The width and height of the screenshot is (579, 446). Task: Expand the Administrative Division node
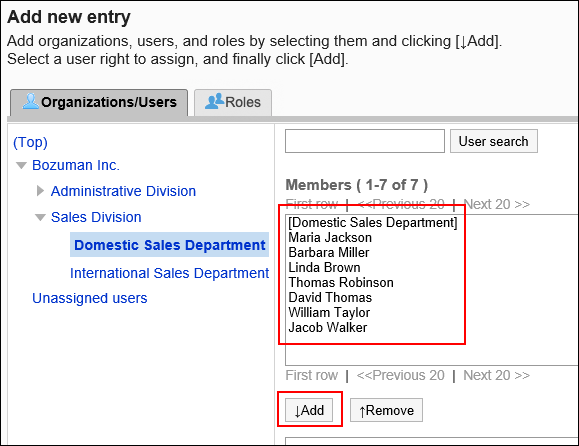41,191
